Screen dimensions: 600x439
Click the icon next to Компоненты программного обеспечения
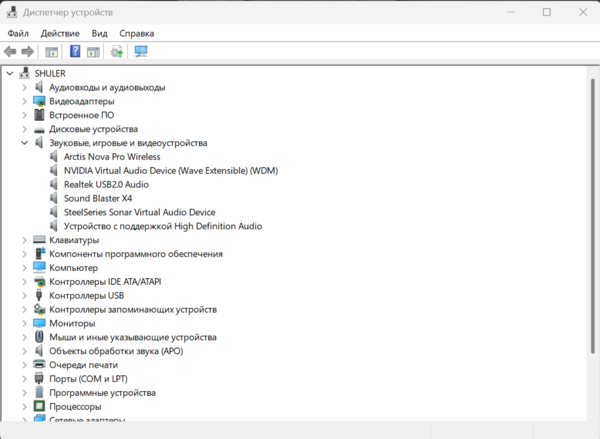[39, 253]
